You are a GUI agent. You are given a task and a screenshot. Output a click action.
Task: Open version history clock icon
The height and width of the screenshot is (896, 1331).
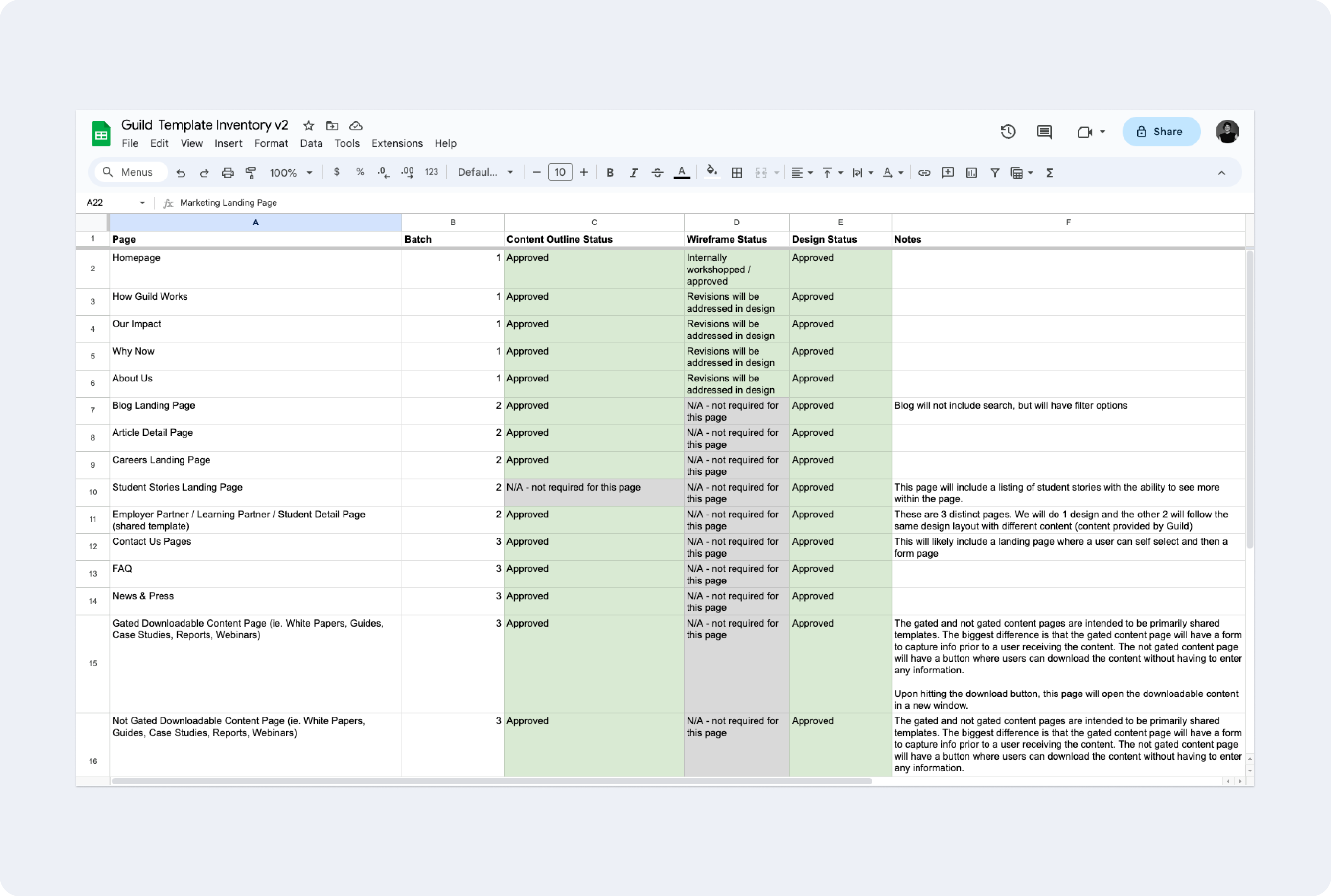(1008, 132)
